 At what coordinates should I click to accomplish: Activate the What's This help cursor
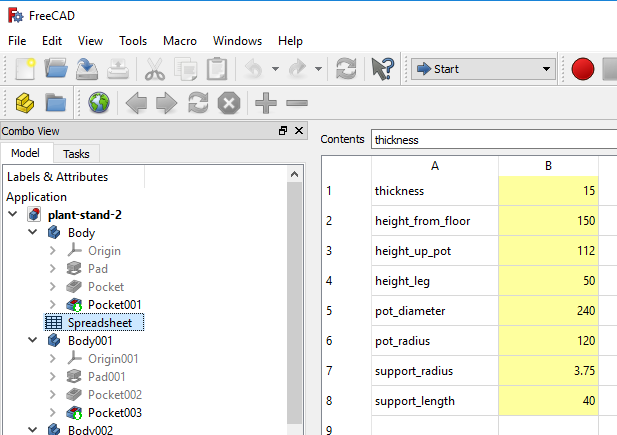coord(382,69)
